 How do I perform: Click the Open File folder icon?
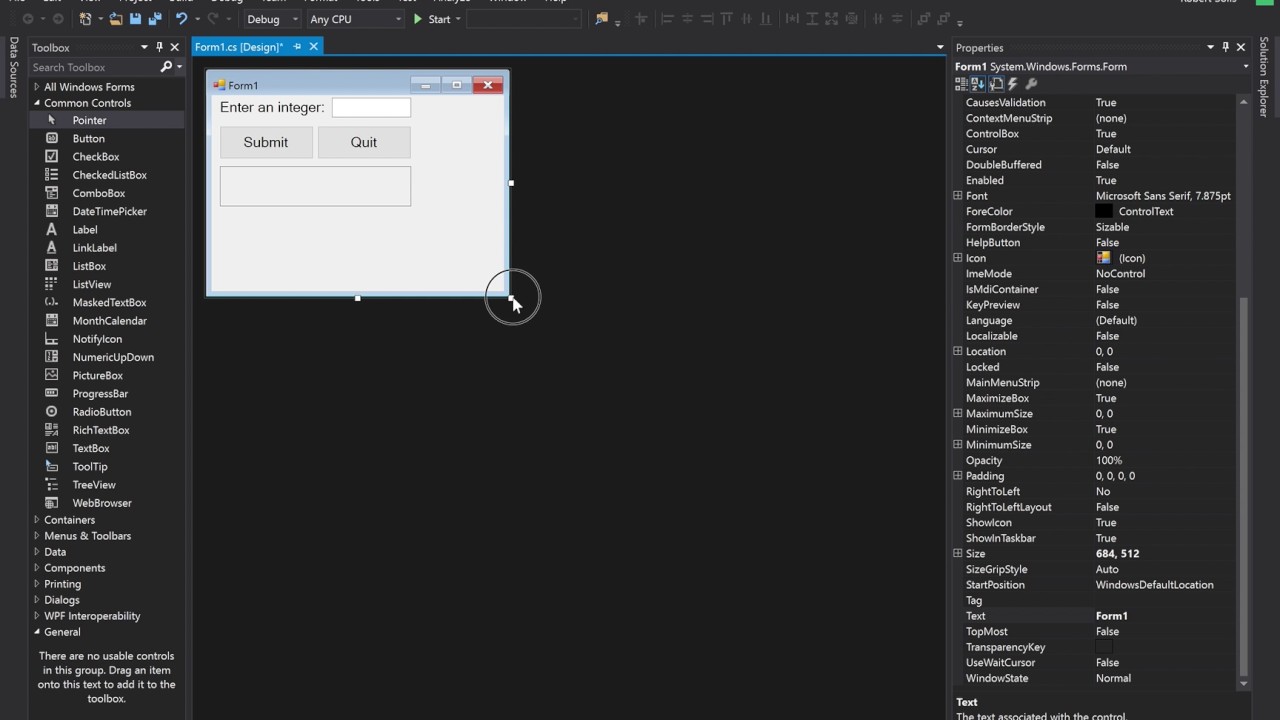click(116, 19)
